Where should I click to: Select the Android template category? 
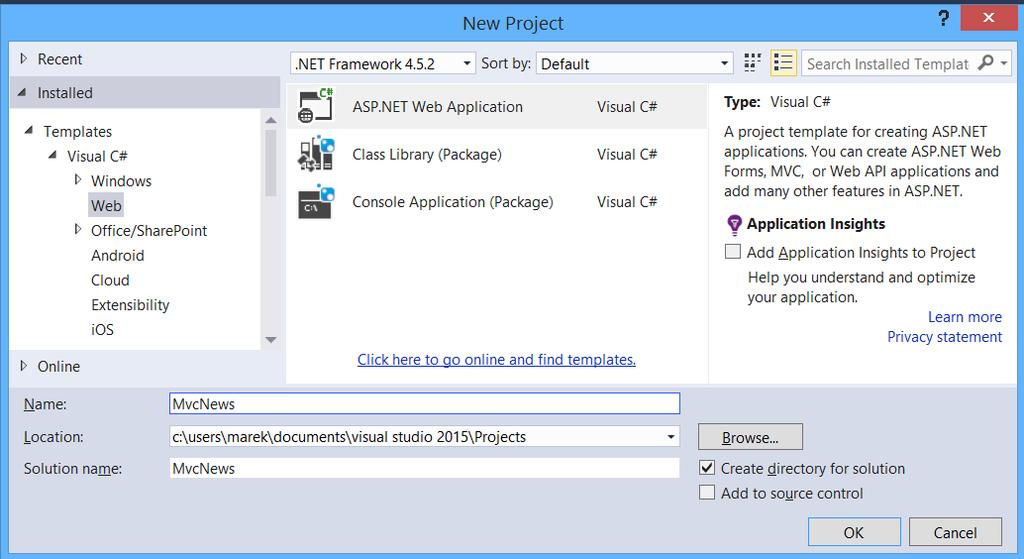118,255
